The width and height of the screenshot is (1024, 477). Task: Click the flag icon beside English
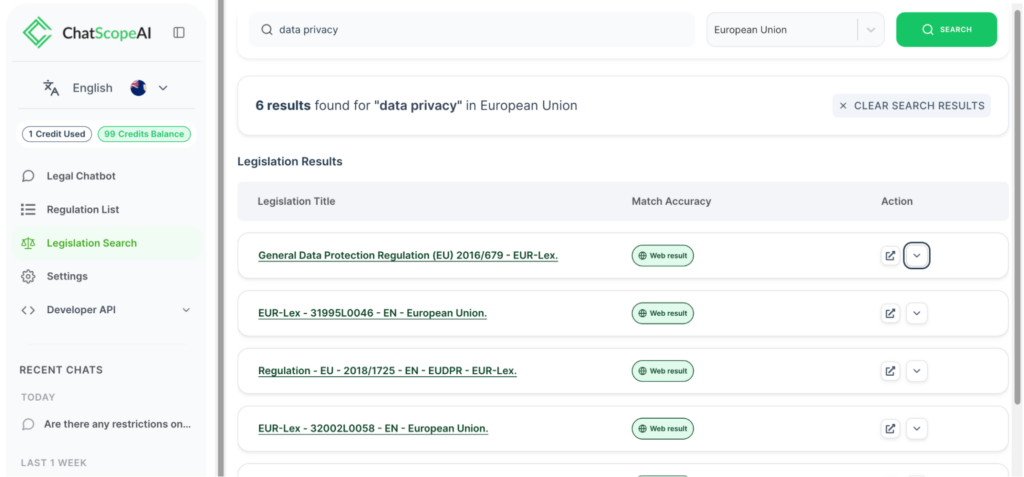pyautogui.click(x=138, y=88)
